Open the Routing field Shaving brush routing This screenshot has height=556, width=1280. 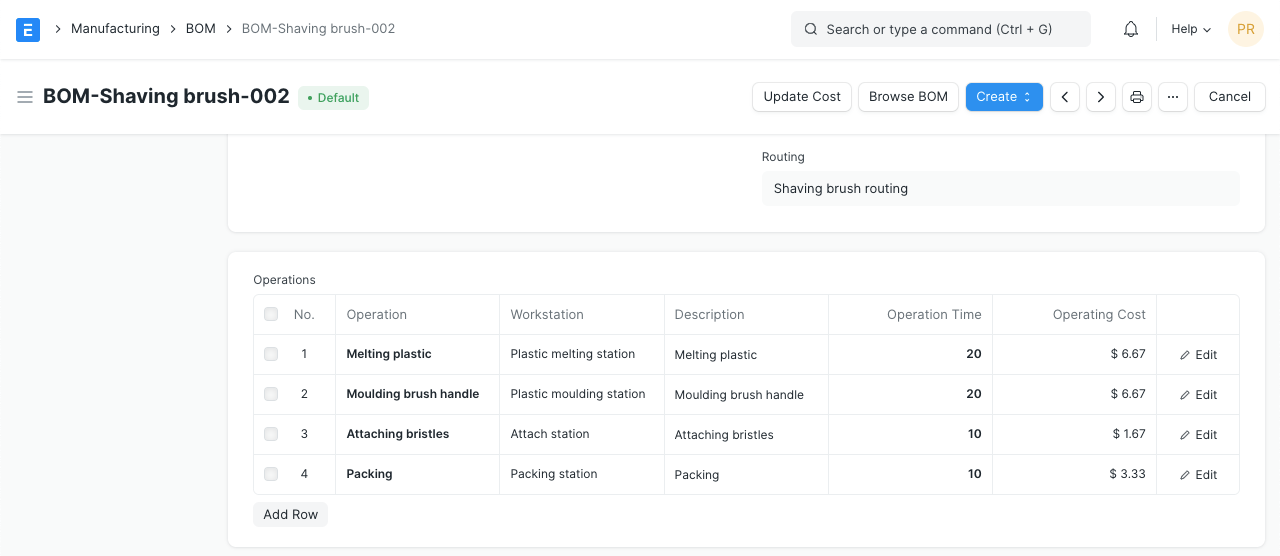(1000, 188)
